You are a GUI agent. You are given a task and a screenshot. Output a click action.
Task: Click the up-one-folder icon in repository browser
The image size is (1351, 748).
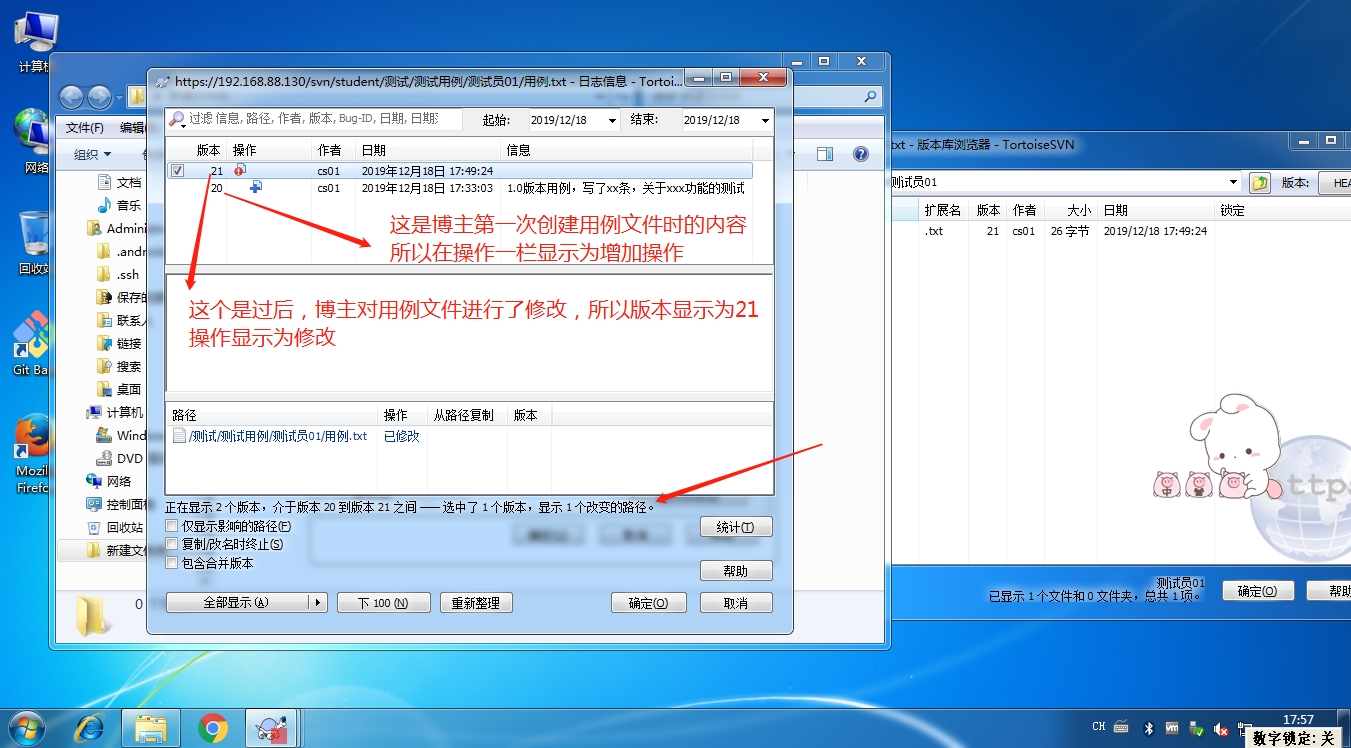pyautogui.click(x=1260, y=183)
